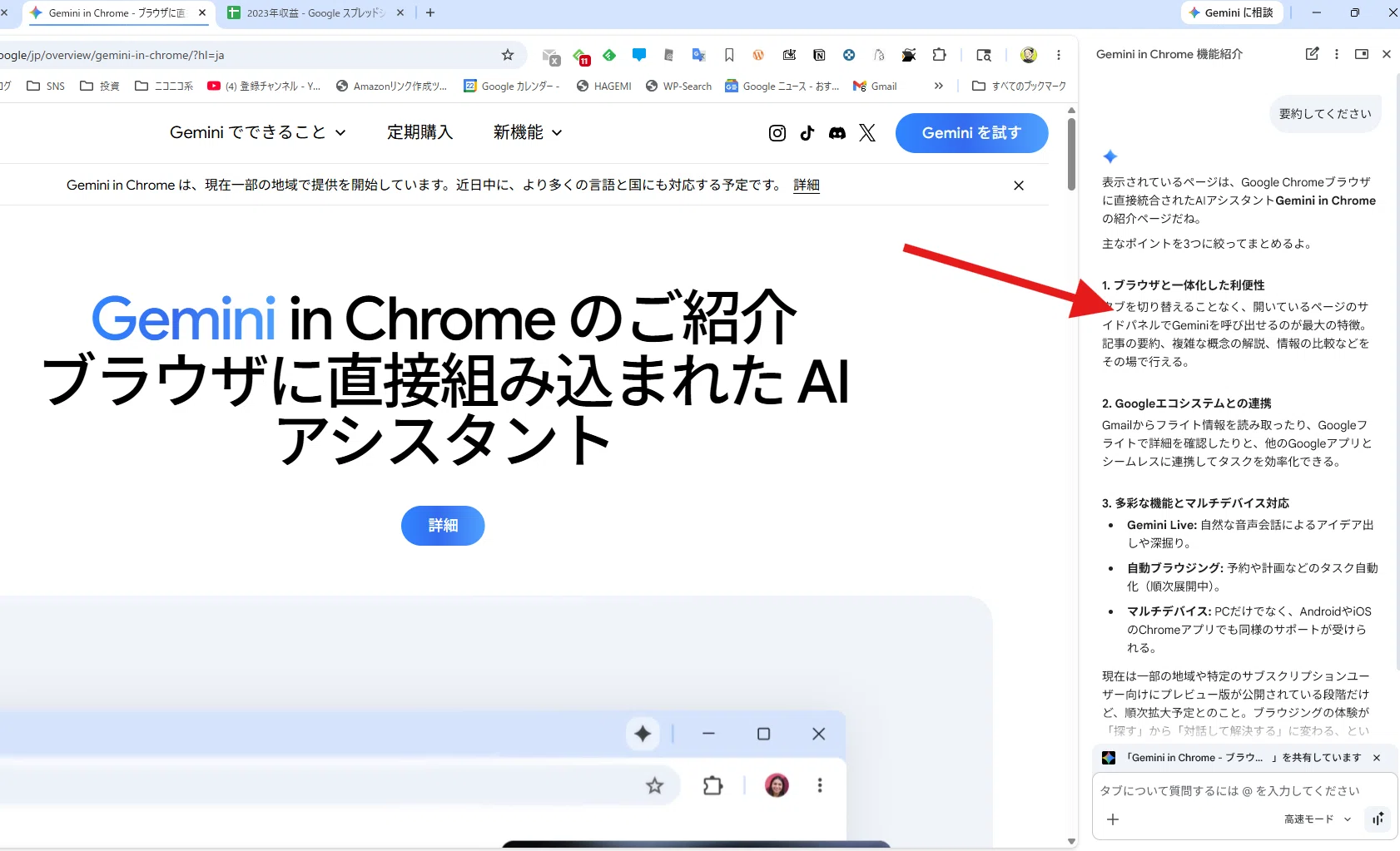
Task: Open Feedly extension with 11 badge
Action: (x=581, y=56)
